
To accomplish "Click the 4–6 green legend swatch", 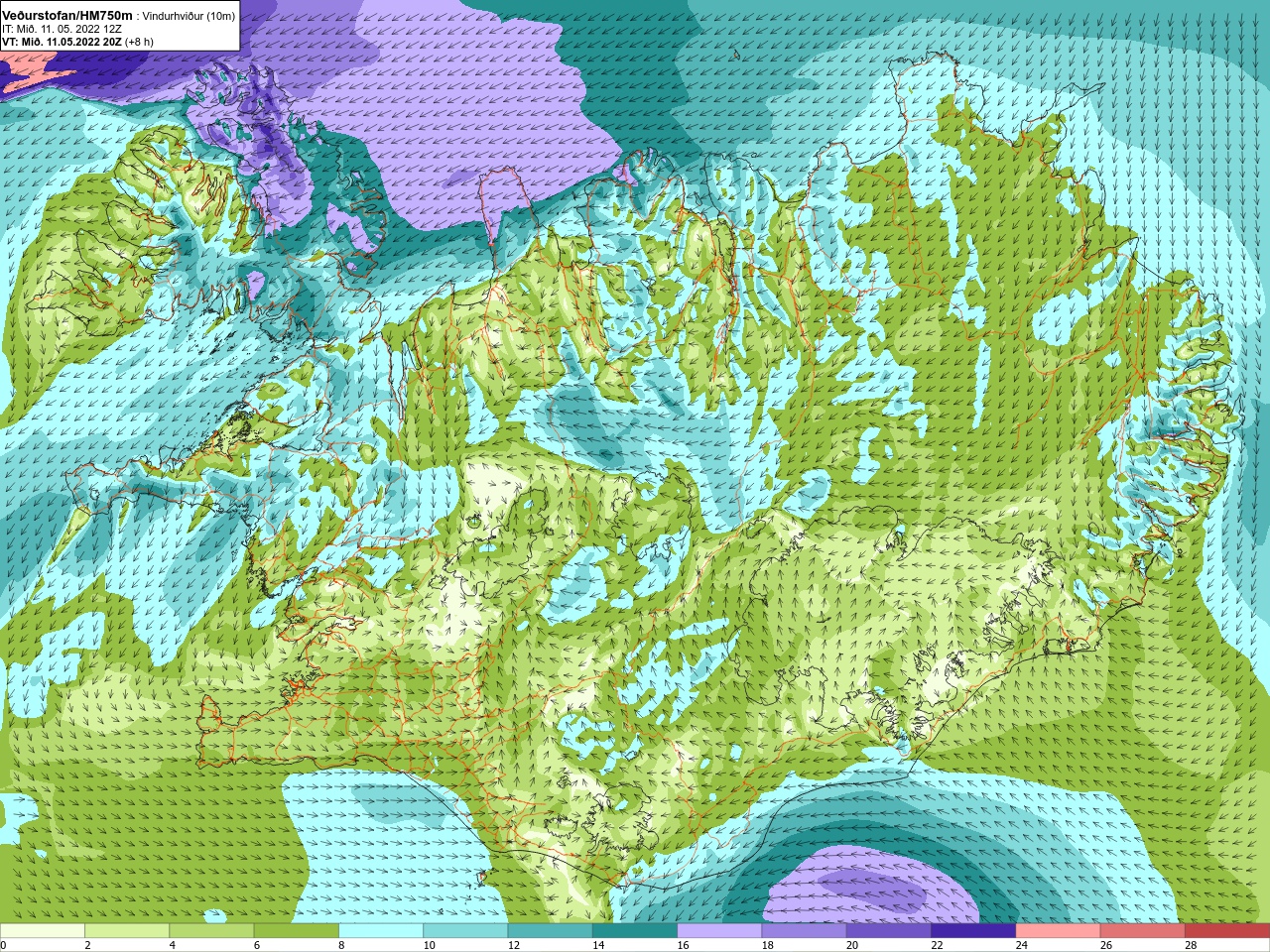I will point(211,931).
